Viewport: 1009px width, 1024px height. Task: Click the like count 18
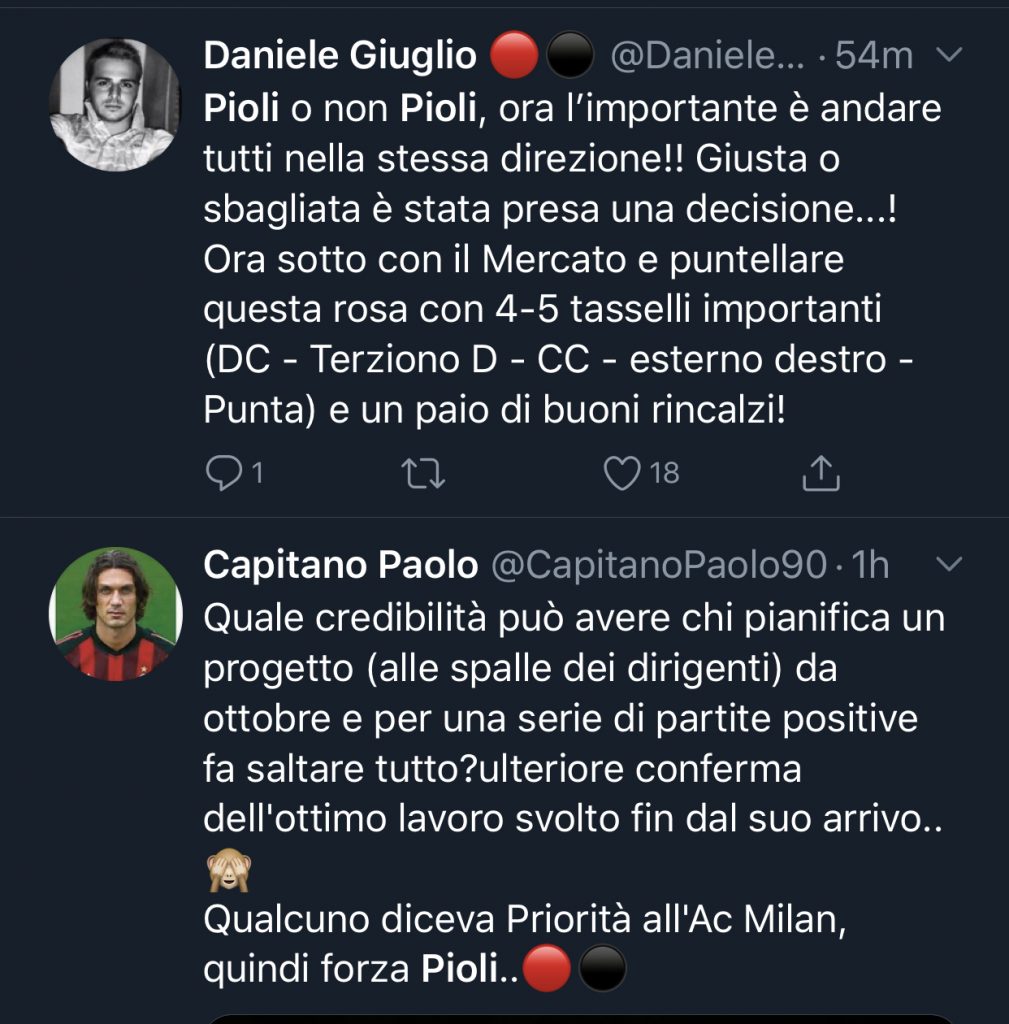(x=664, y=473)
